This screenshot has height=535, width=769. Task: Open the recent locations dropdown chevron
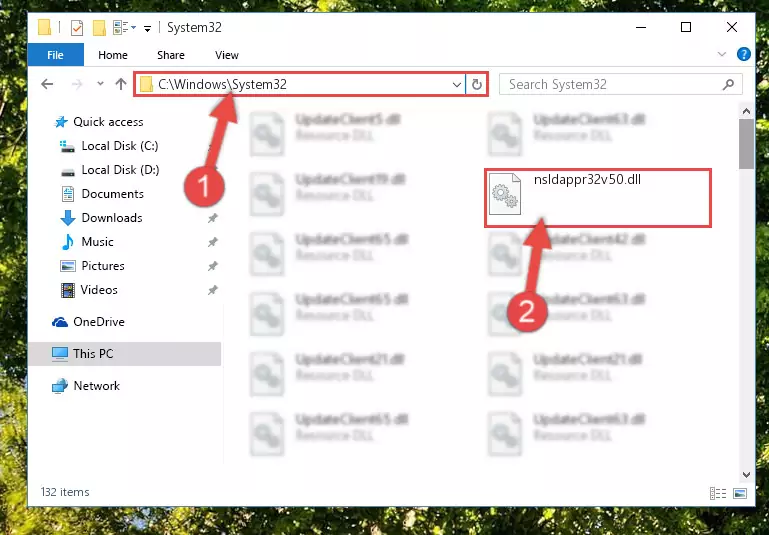click(100, 84)
